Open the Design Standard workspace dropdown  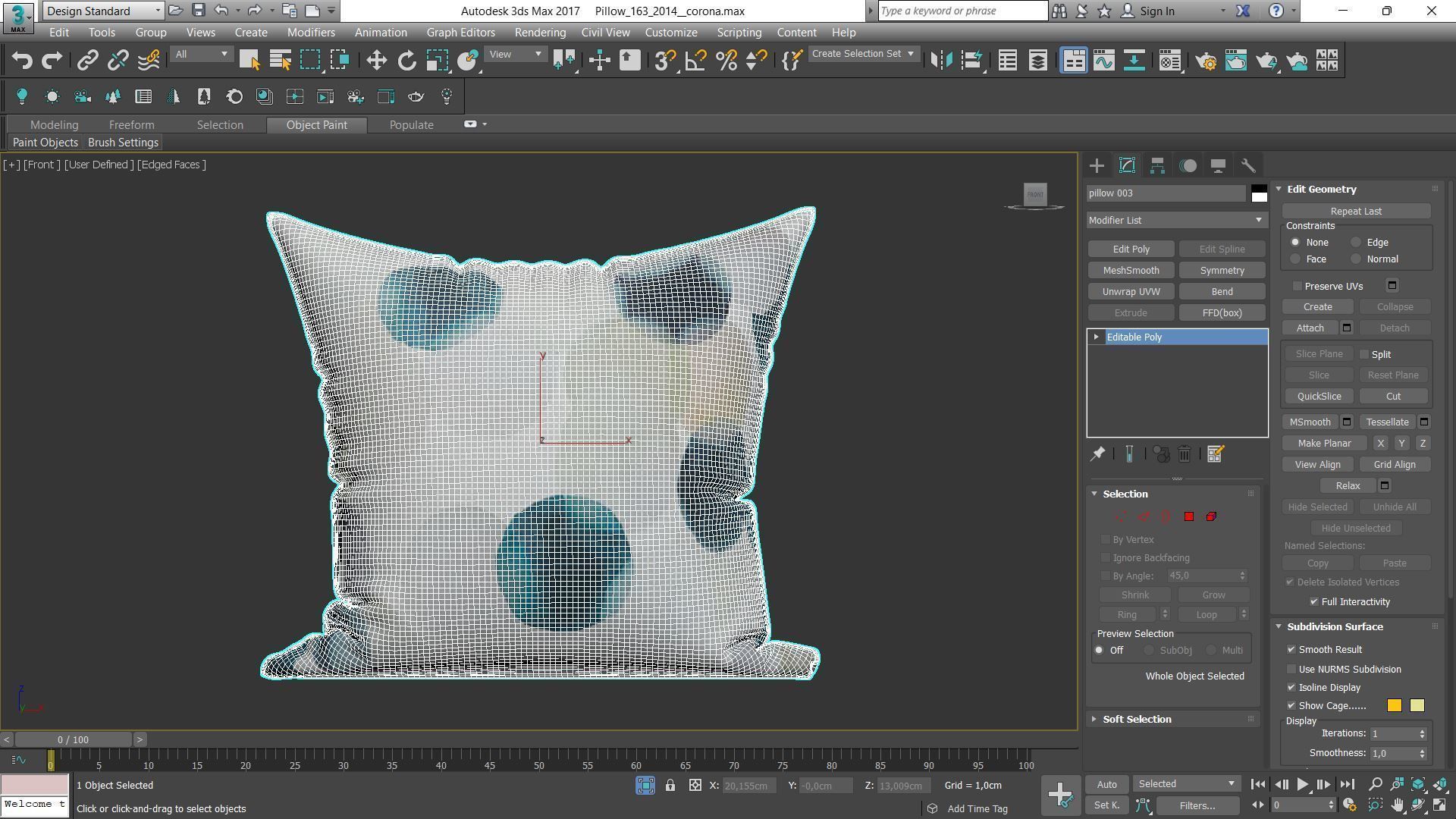[x=103, y=11]
